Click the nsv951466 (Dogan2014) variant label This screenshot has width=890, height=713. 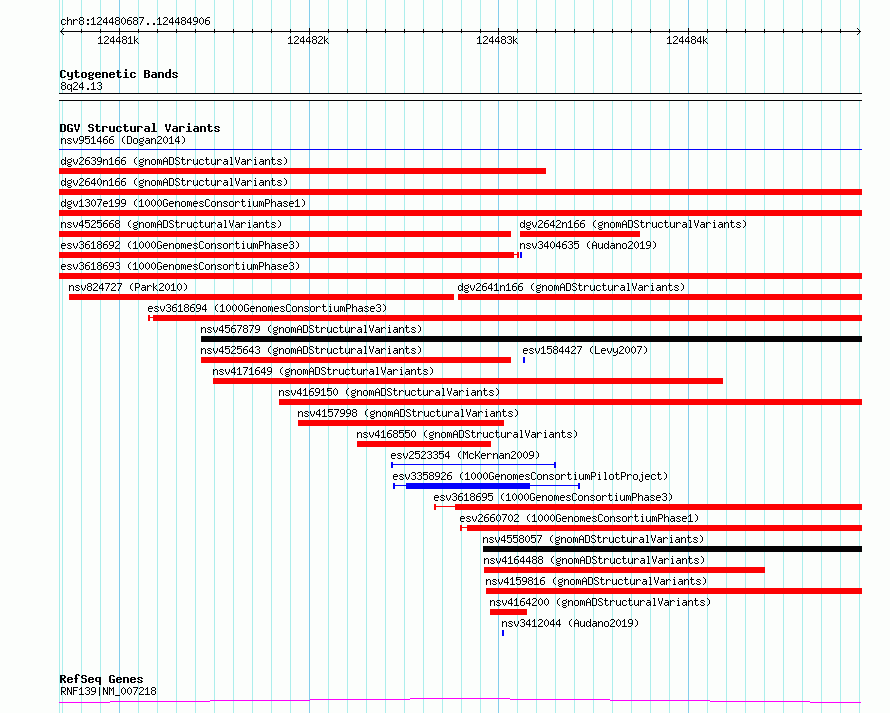coord(123,140)
